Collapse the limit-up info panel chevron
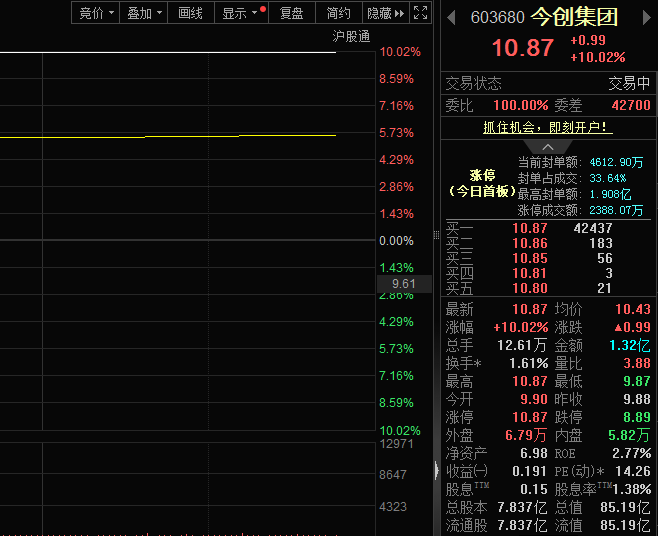This screenshot has height=536, width=658. click(548, 147)
